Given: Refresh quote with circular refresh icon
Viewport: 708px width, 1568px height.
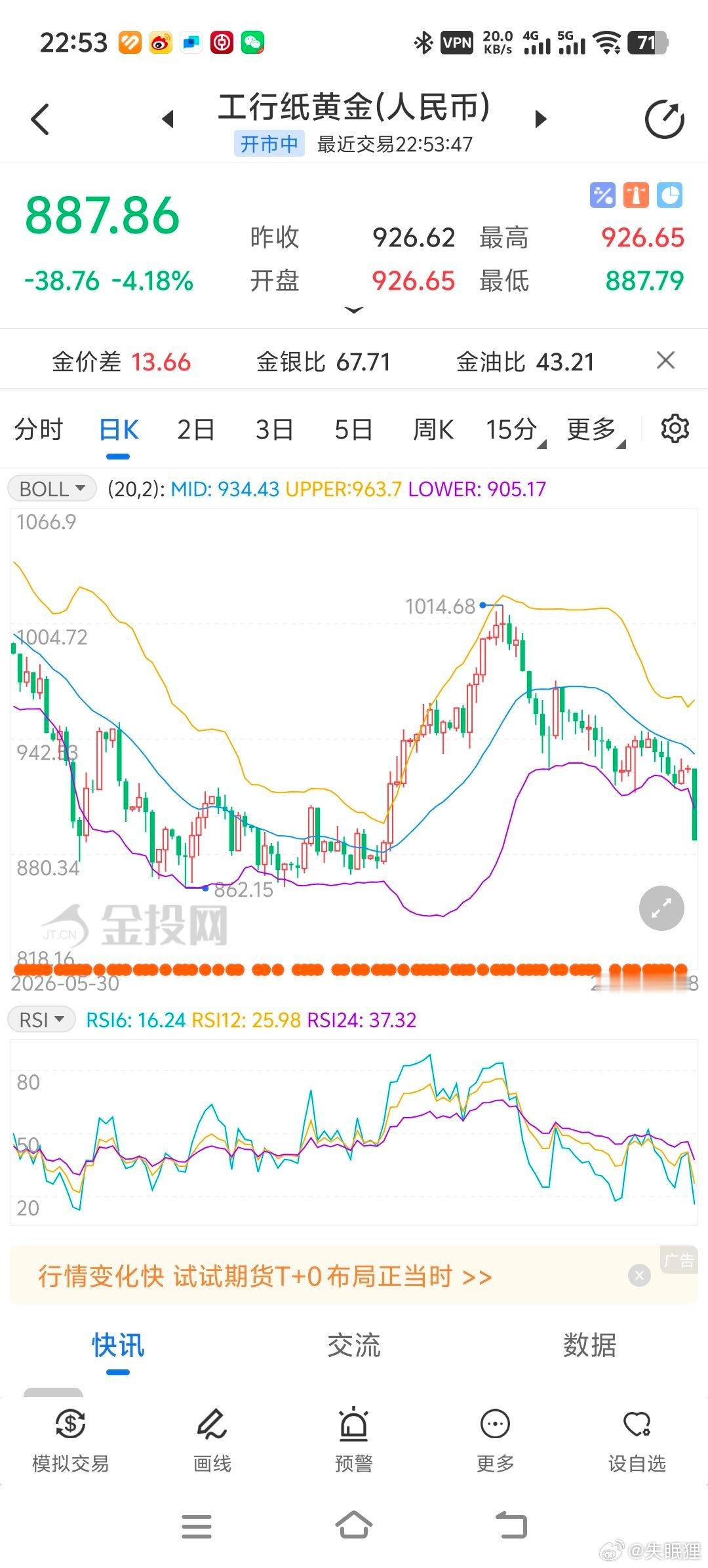Looking at the screenshot, I should pyautogui.click(x=664, y=119).
